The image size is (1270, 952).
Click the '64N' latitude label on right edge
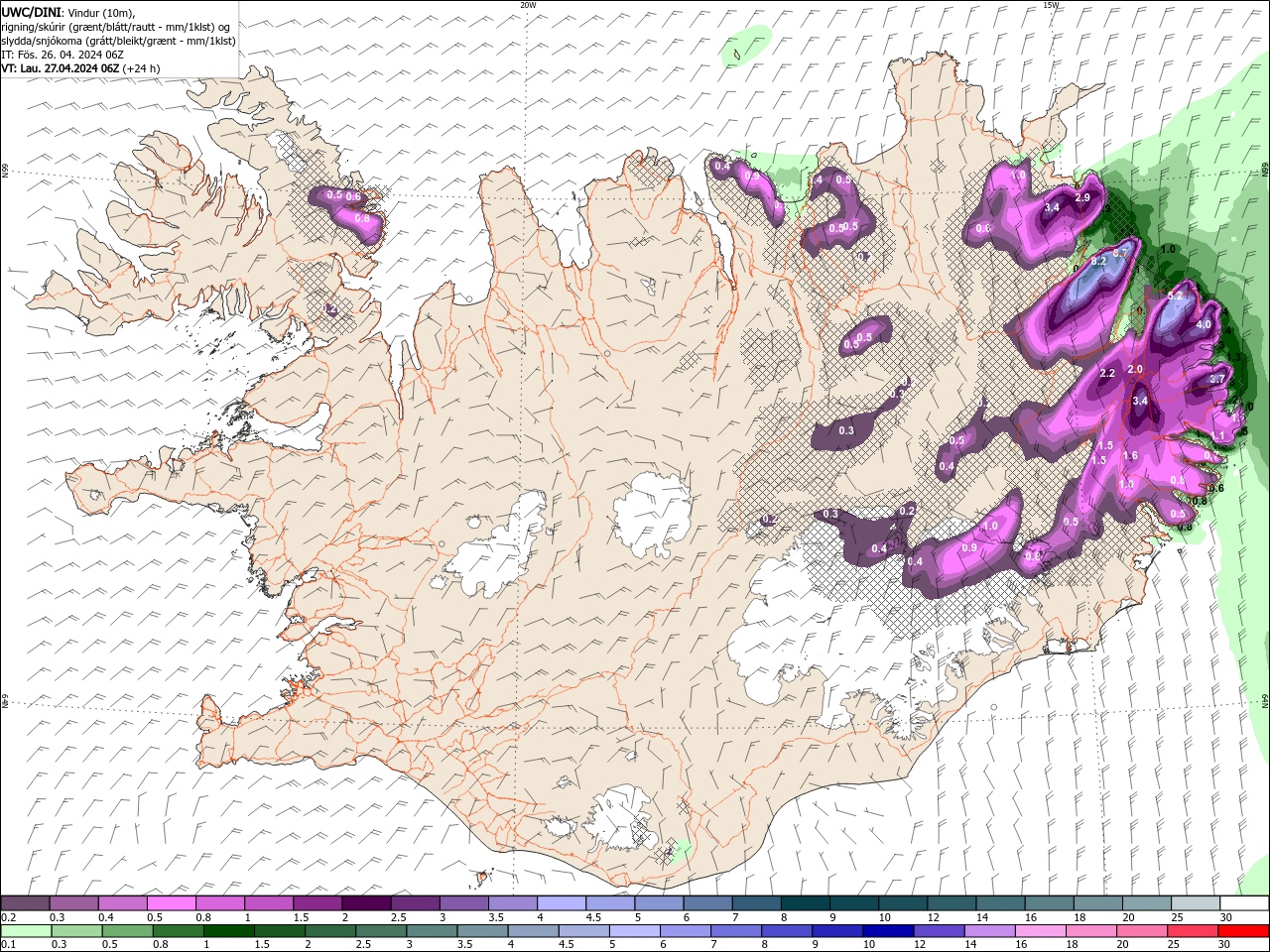pyautogui.click(x=1265, y=702)
